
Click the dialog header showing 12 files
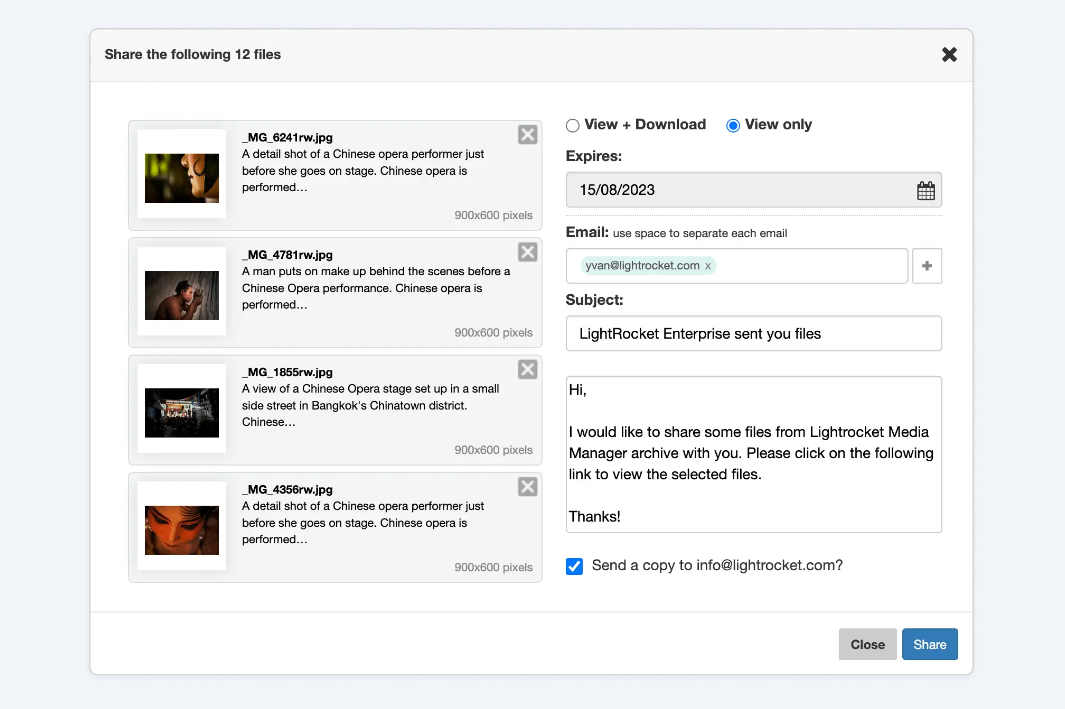tap(193, 55)
